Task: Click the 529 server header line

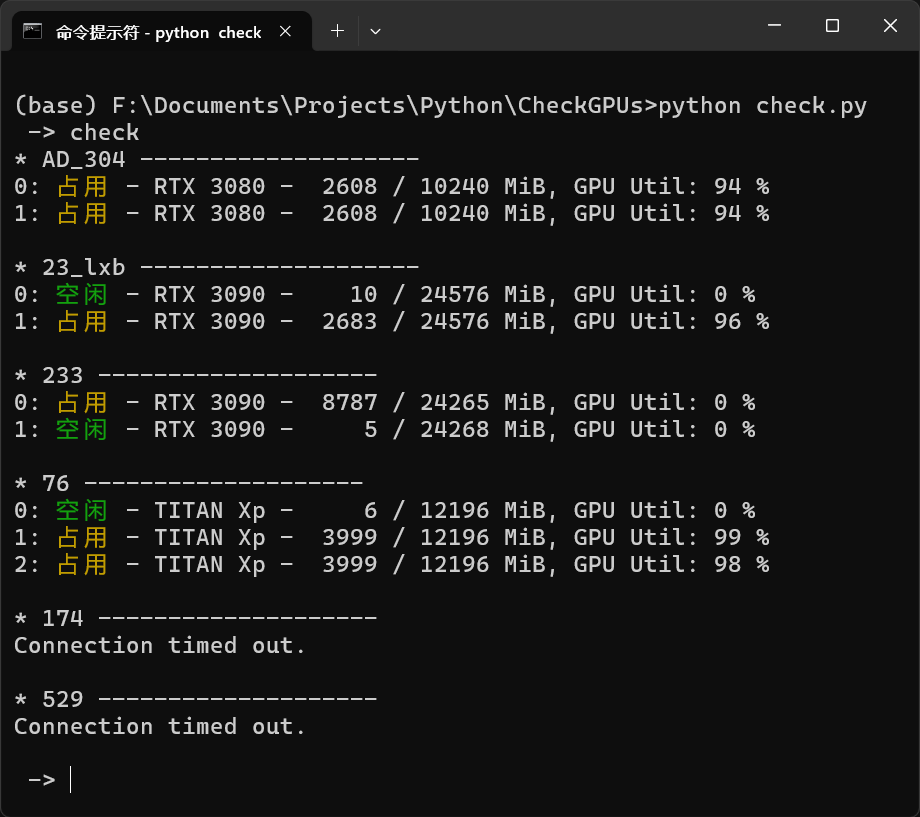Action: [x=195, y=699]
